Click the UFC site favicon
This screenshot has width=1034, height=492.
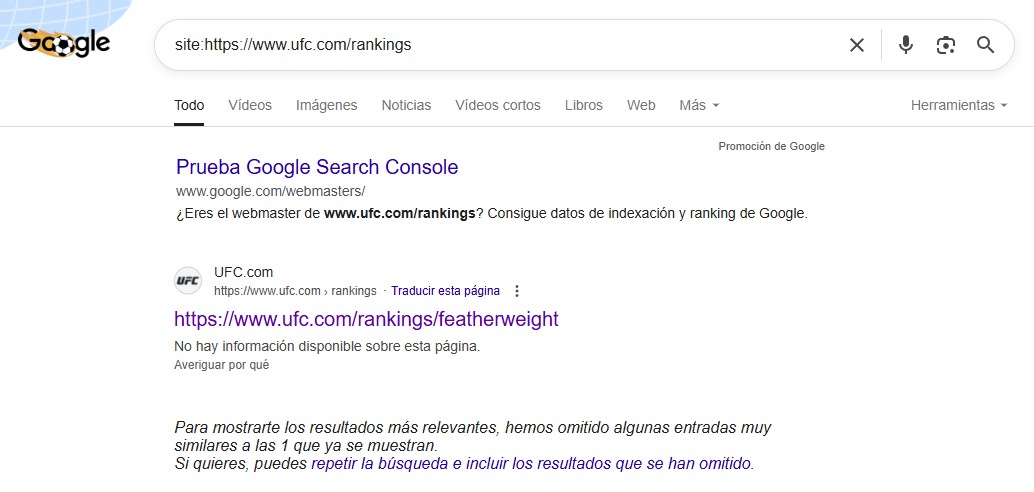point(188,281)
